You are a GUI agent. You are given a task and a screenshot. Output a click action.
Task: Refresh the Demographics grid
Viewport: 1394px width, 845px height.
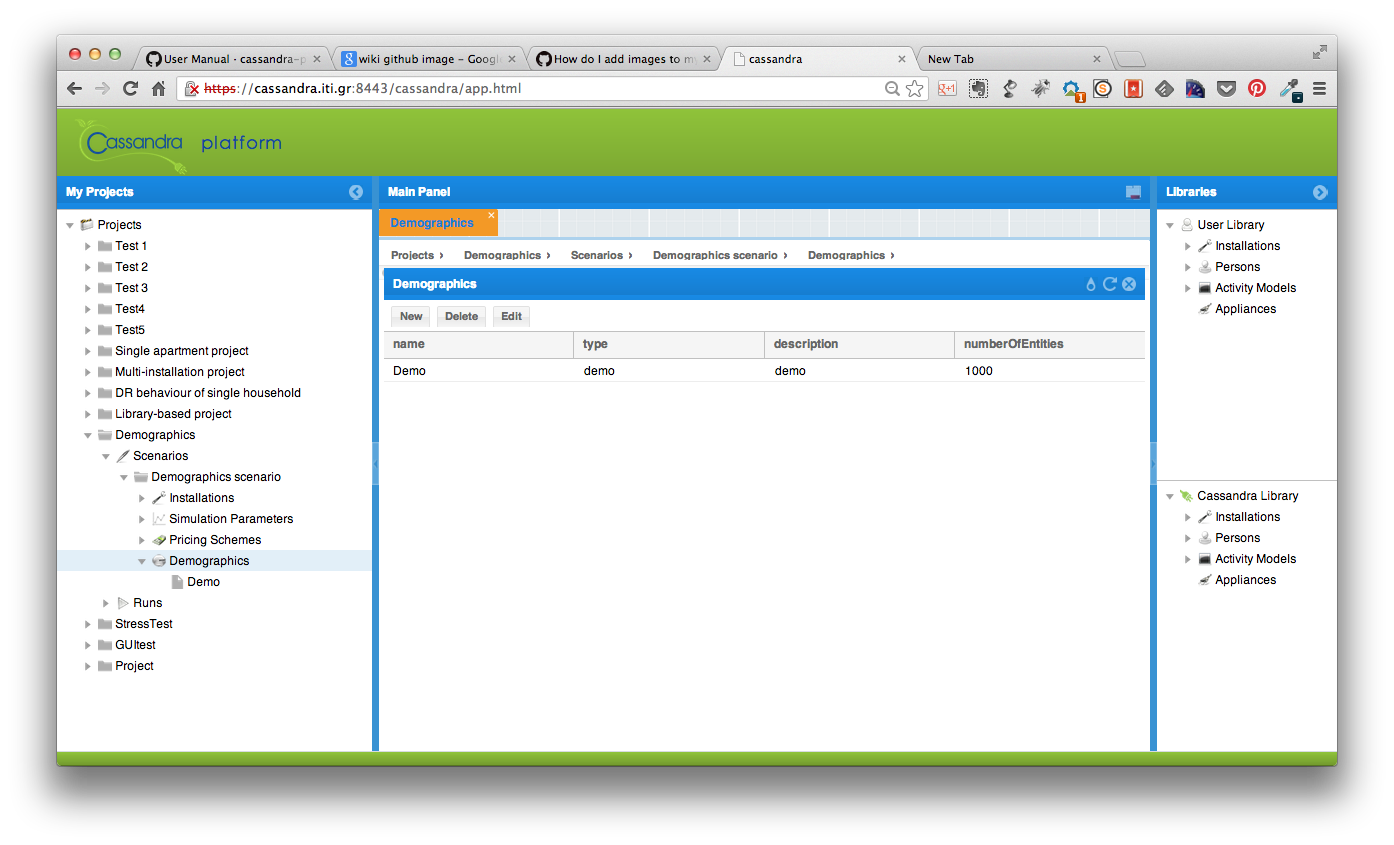(1110, 284)
